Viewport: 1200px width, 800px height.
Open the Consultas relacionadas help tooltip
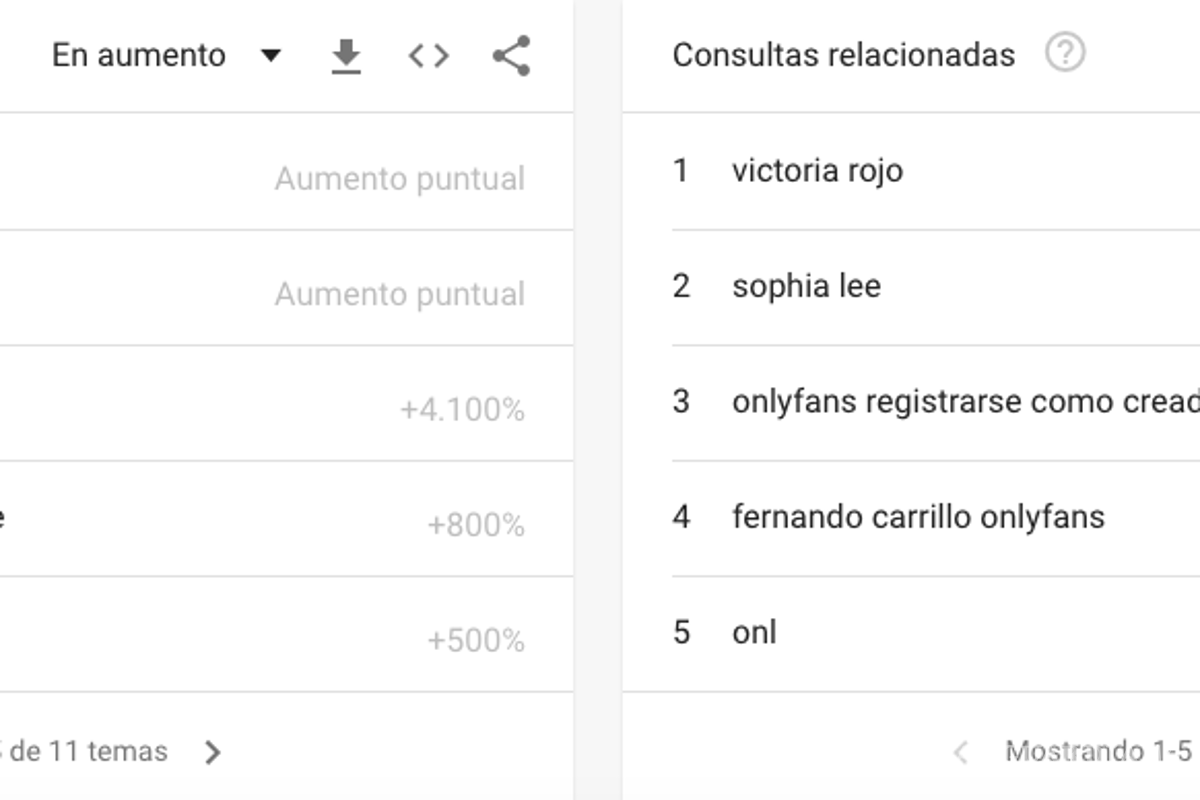coord(1062,54)
